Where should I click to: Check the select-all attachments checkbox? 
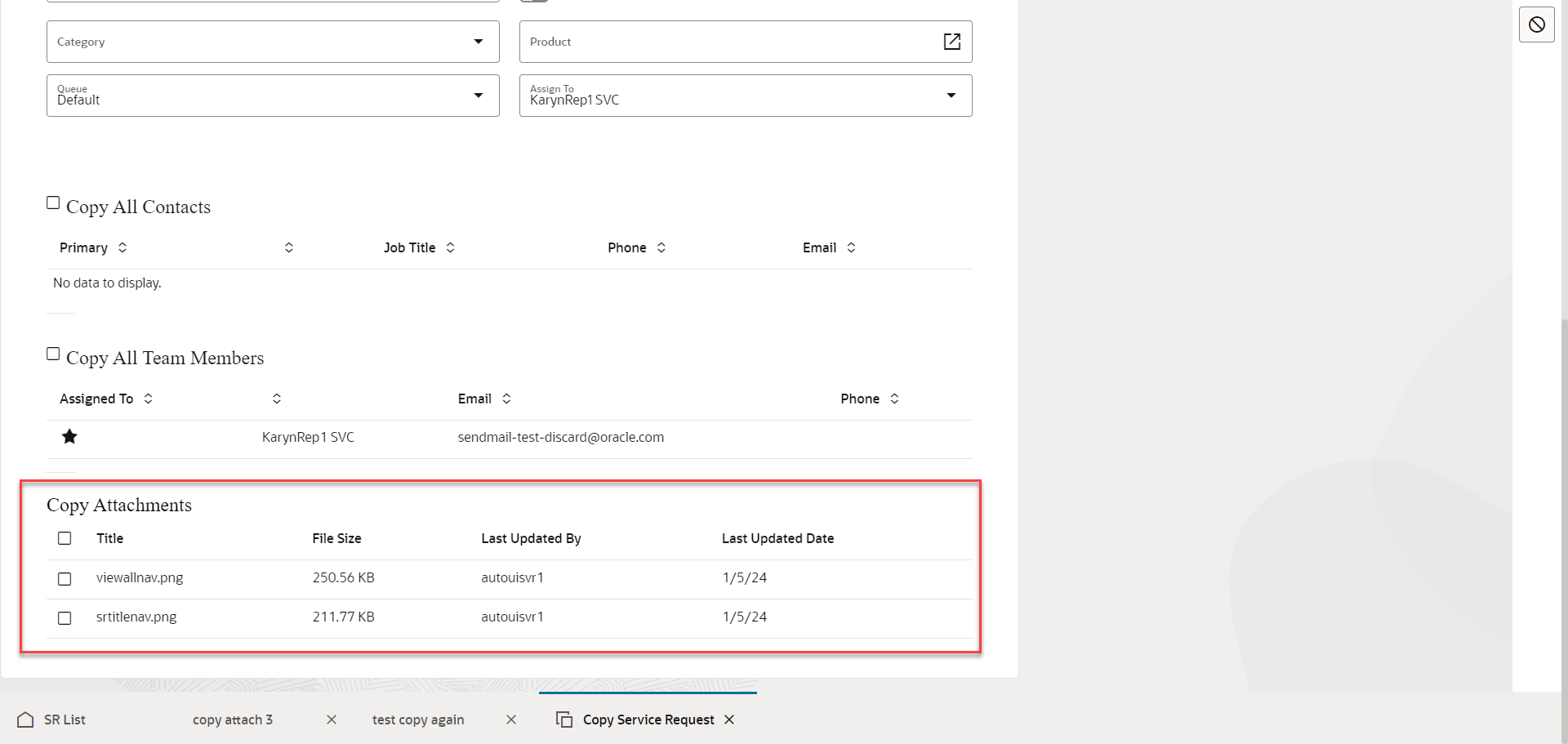(x=65, y=538)
